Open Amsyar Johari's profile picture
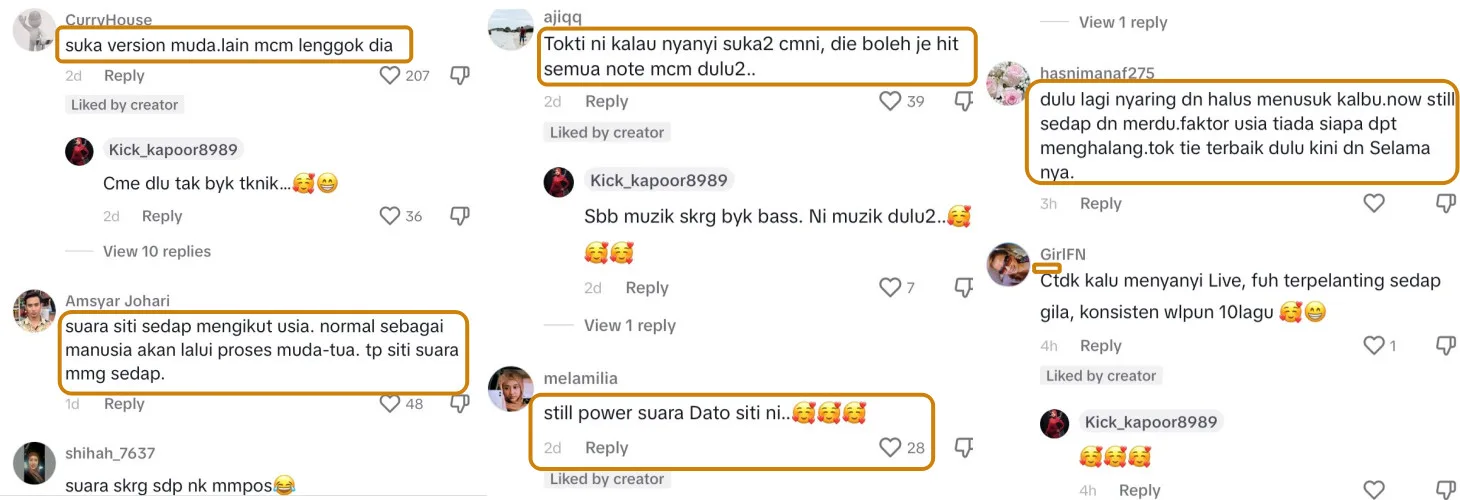This screenshot has height=500, width=1460. coord(34,311)
